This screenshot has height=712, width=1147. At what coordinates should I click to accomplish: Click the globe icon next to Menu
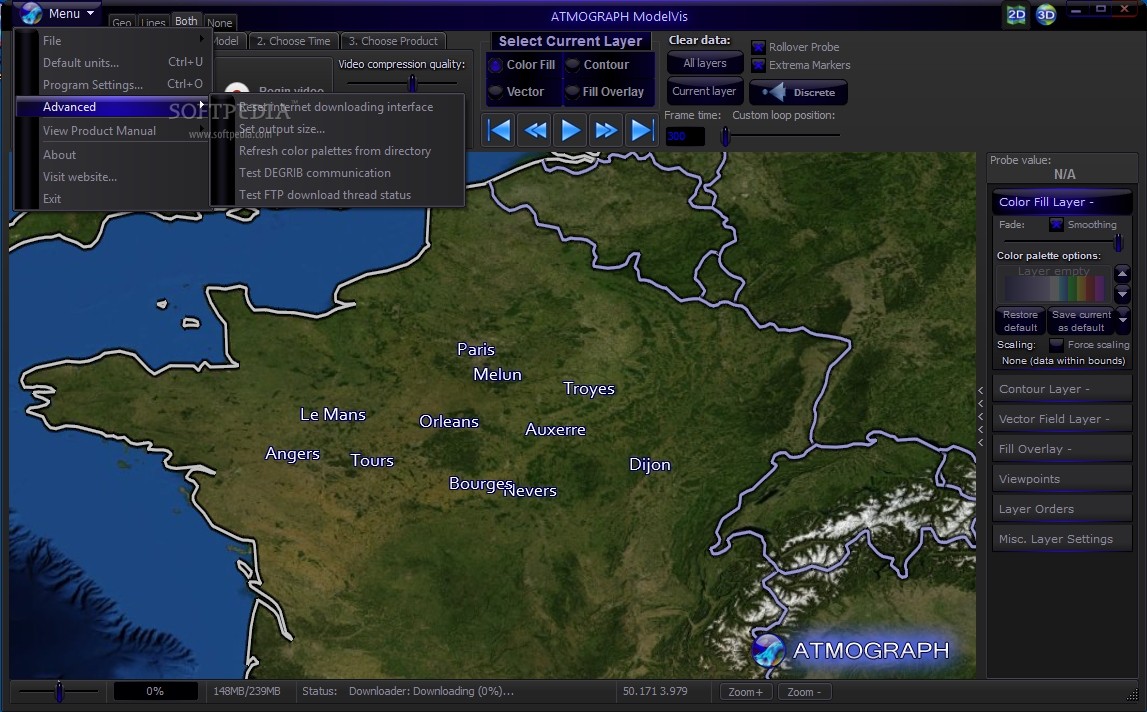[x=31, y=13]
